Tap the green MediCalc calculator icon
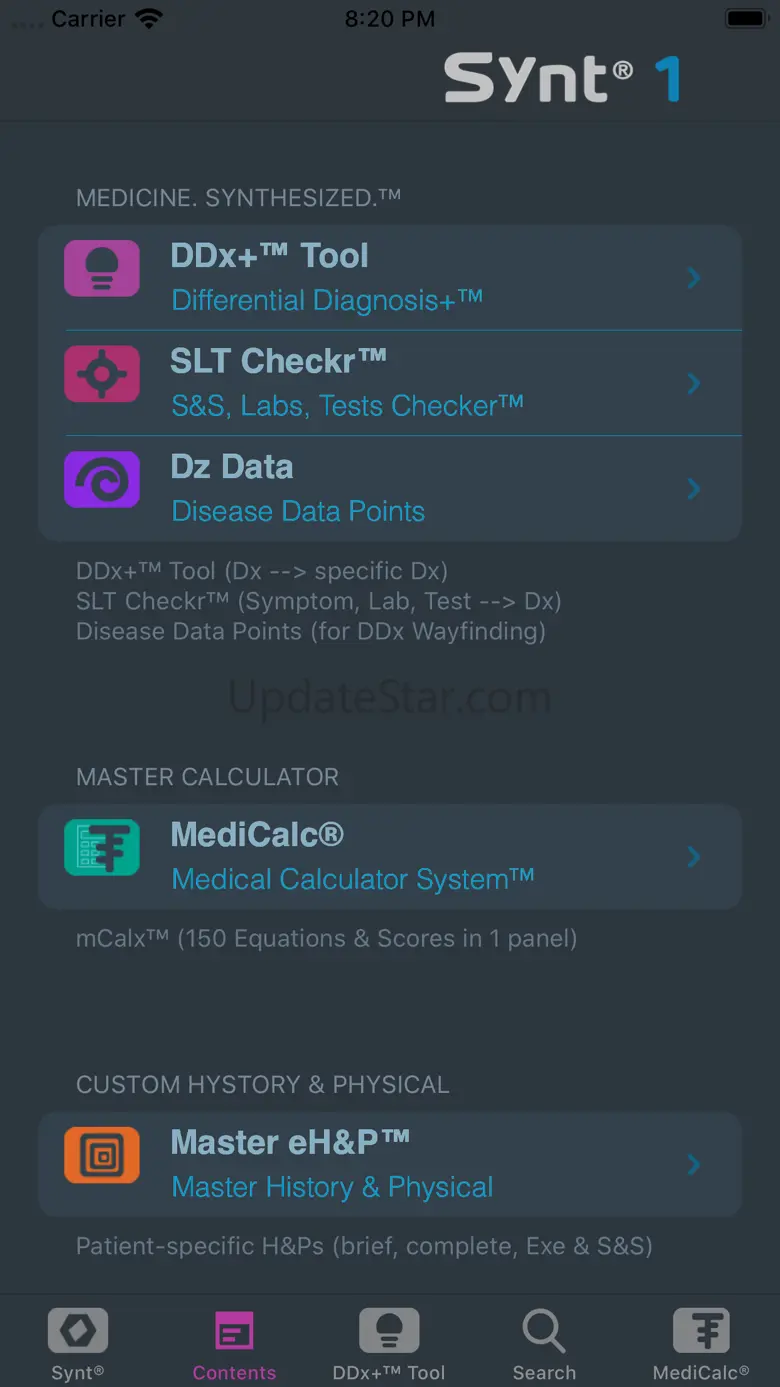This screenshot has width=780, height=1387. point(102,847)
